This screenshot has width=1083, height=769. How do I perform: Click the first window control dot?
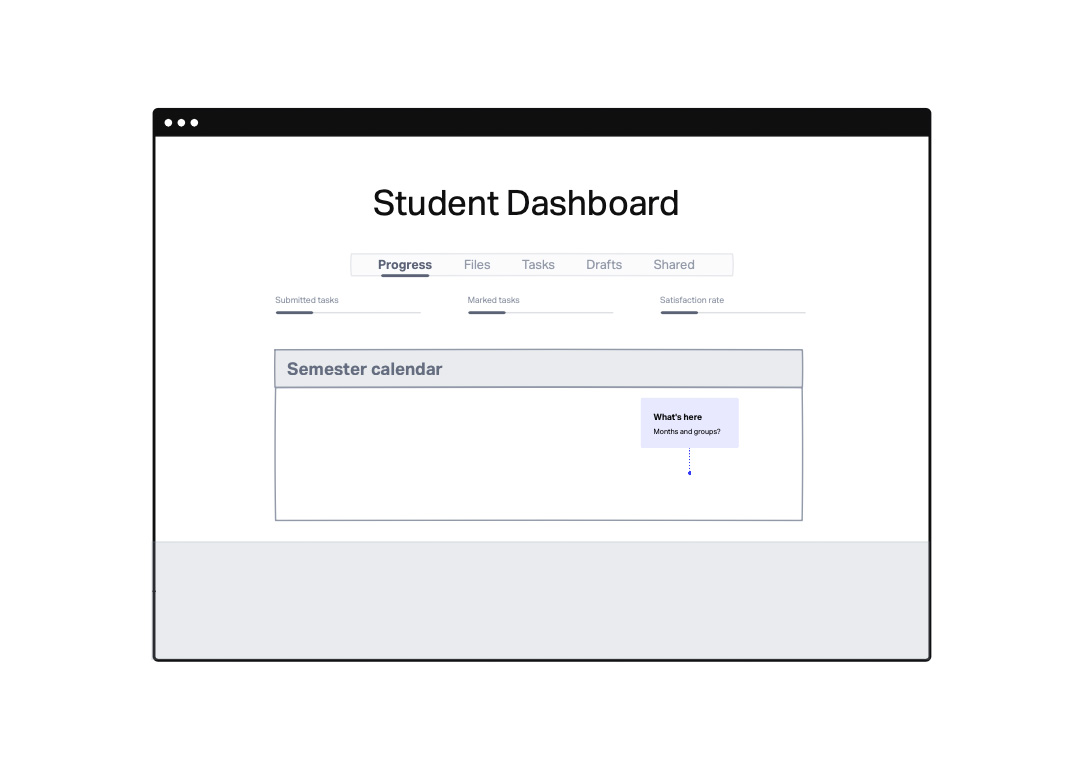coord(169,123)
